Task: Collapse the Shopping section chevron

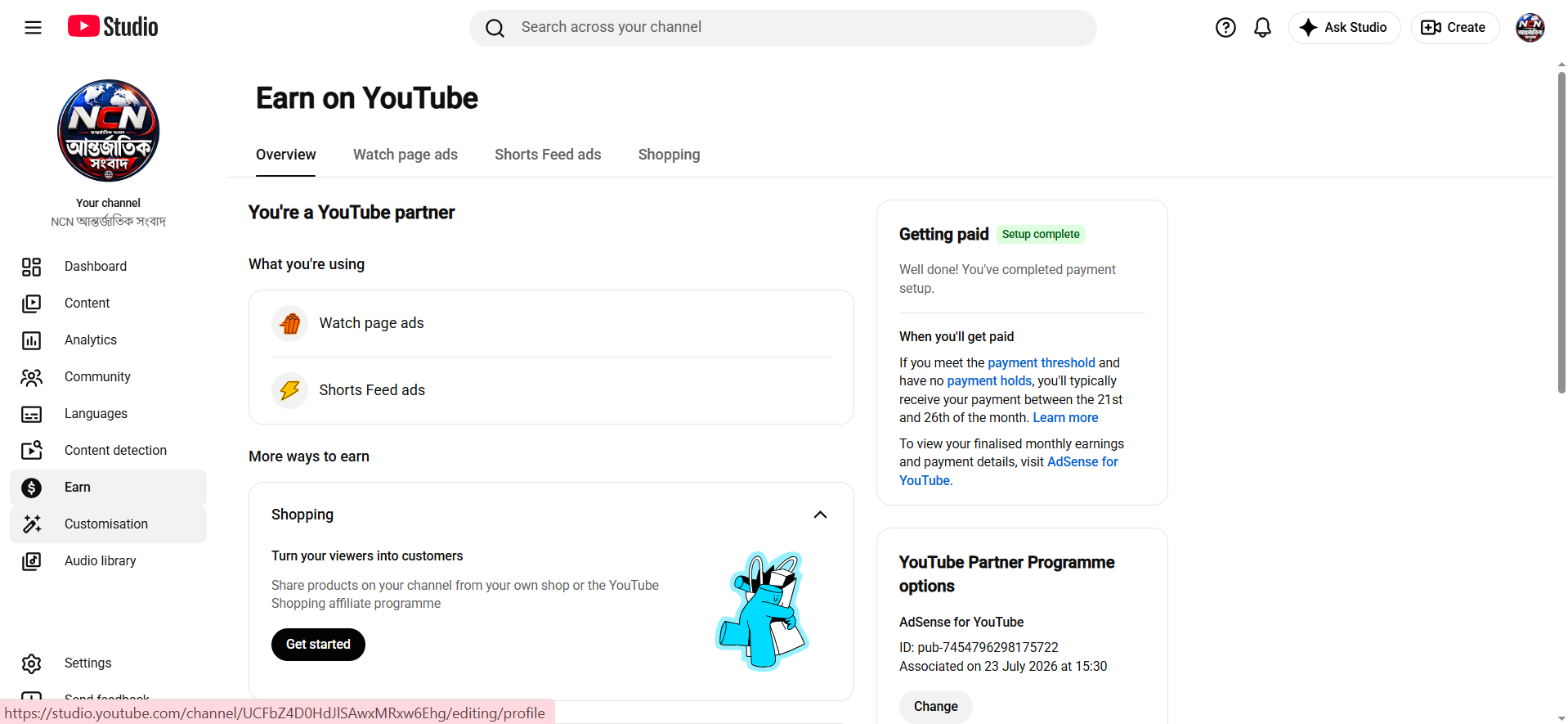Action: click(820, 515)
